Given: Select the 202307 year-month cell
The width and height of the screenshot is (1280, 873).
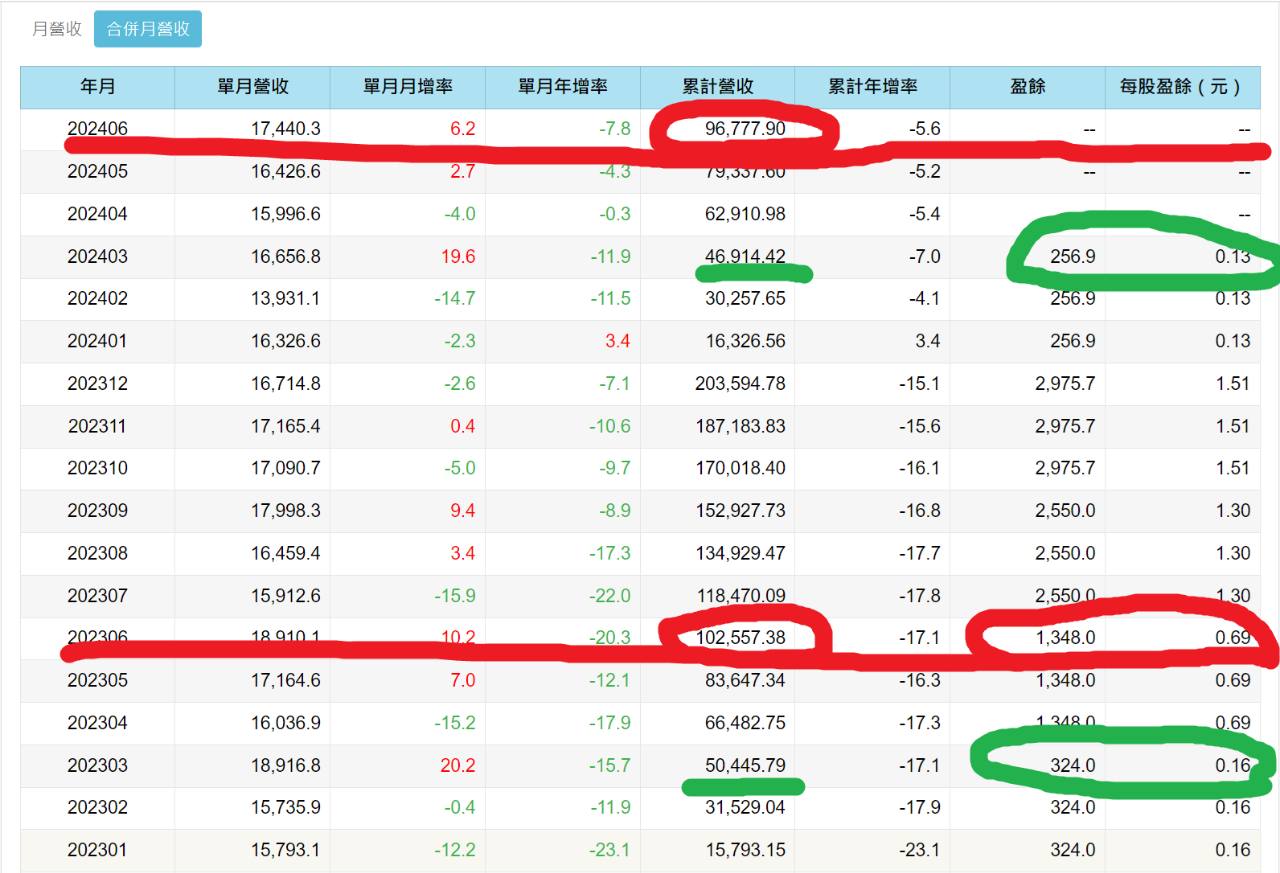Looking at the screenshot, I should tap(98, 595).
